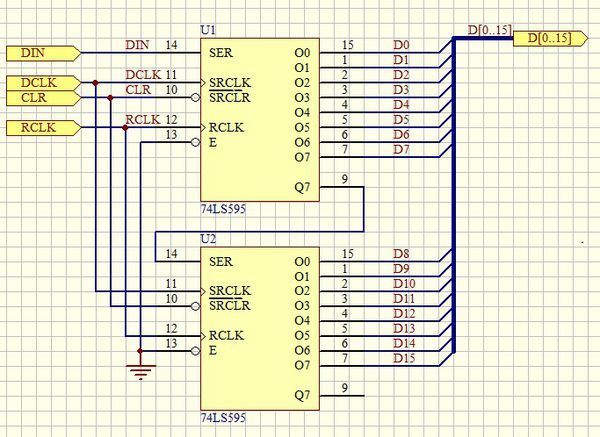
Task: Select the D7 net label
Action: point(400,150)
